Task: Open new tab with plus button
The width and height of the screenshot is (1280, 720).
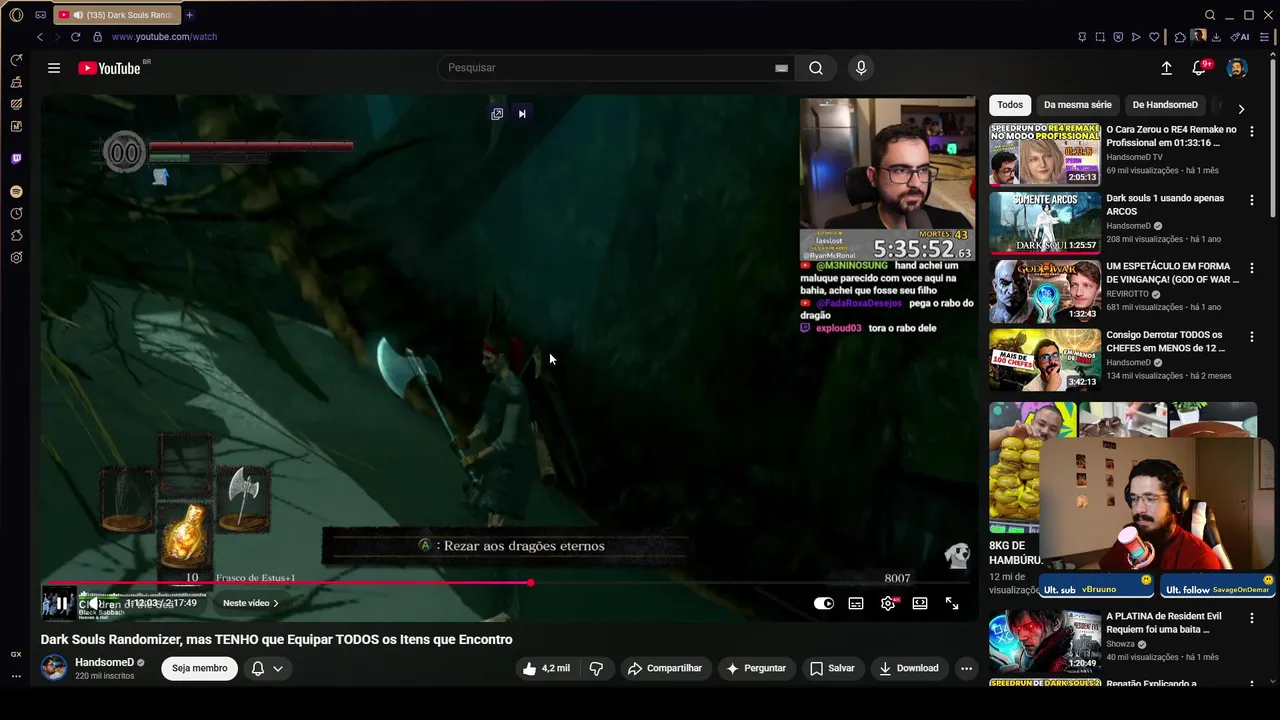Action: coord(189,15)
